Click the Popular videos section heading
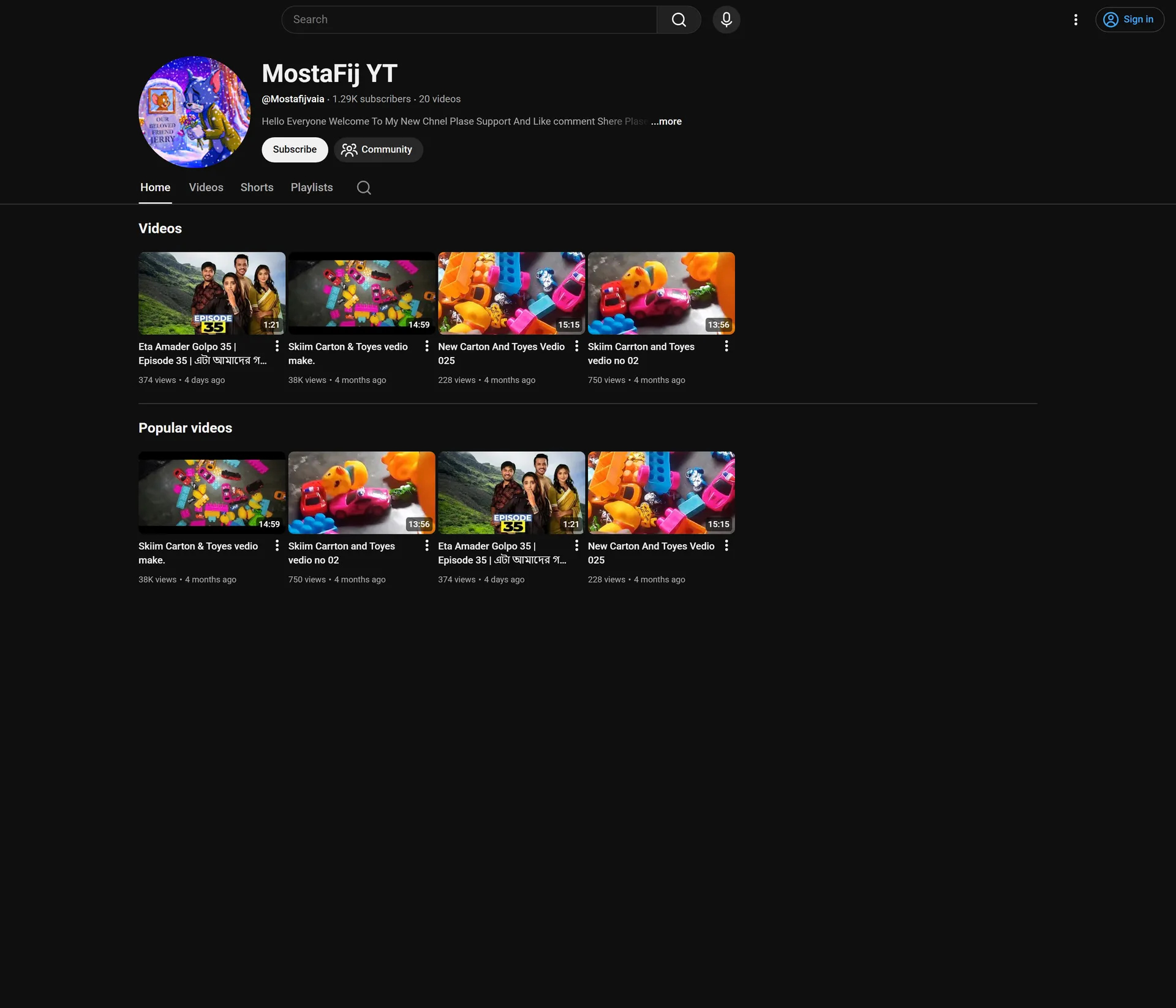The width and height of the screenshot is (1176, 1008). coord(186,428)
